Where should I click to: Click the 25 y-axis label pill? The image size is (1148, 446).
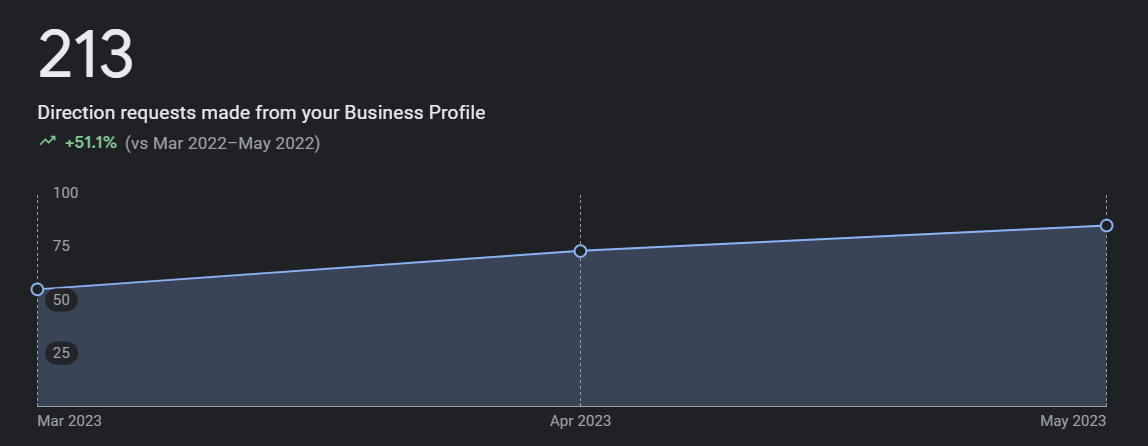tap(61, 353)
